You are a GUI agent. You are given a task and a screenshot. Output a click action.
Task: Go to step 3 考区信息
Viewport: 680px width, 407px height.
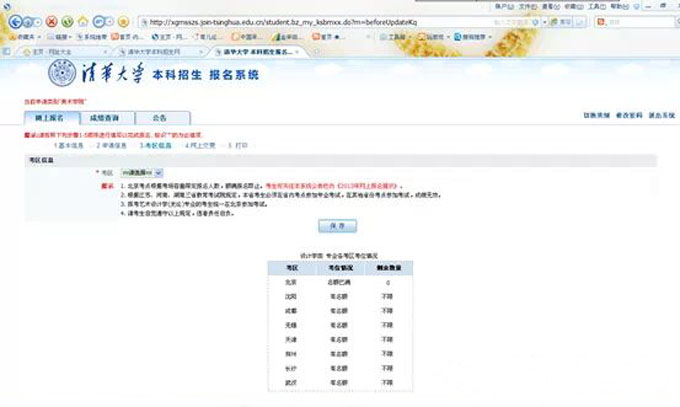[155, 146]
